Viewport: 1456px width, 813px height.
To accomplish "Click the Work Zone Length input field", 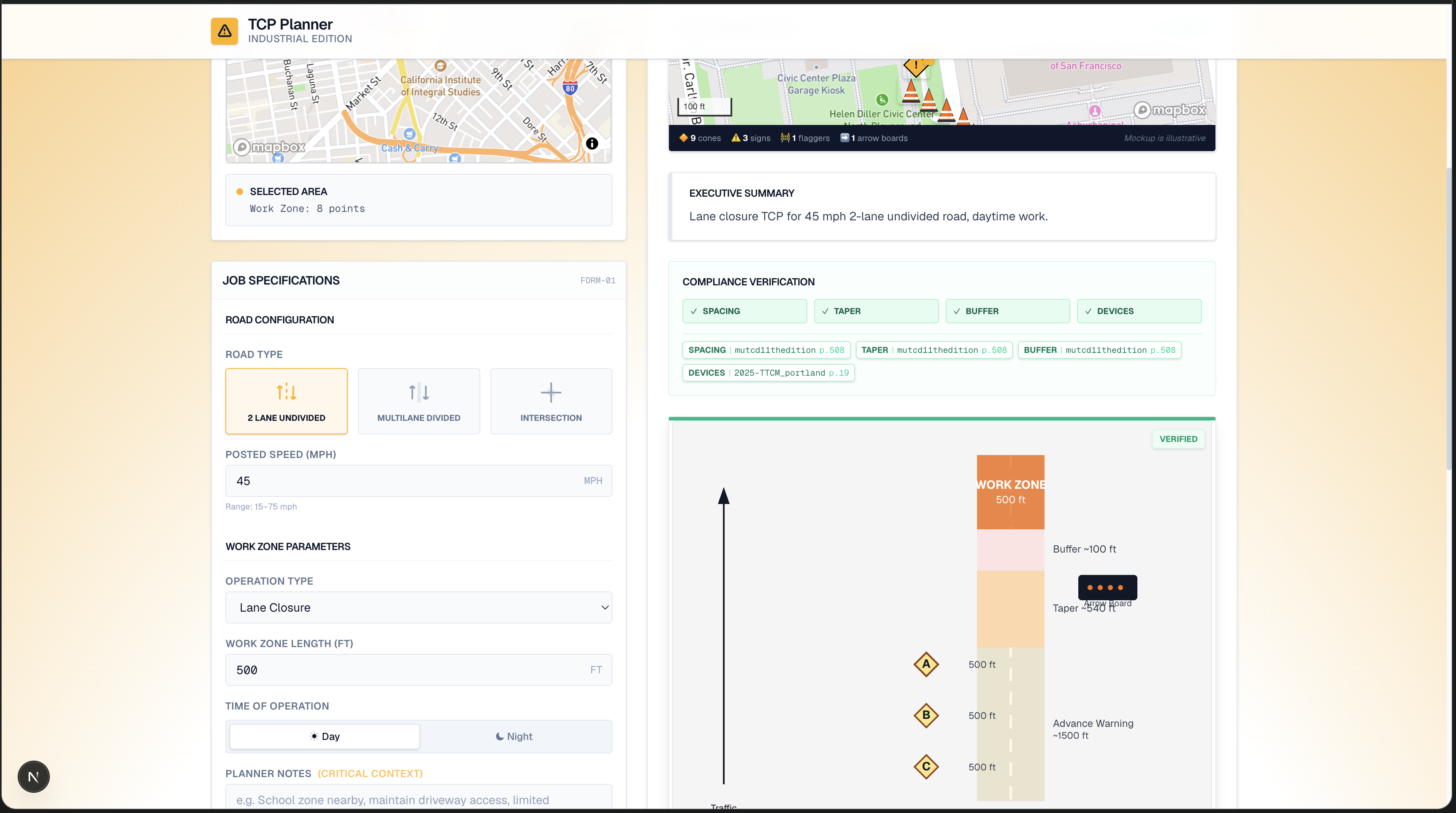I will pyautogui.click(x=418, y=669).
